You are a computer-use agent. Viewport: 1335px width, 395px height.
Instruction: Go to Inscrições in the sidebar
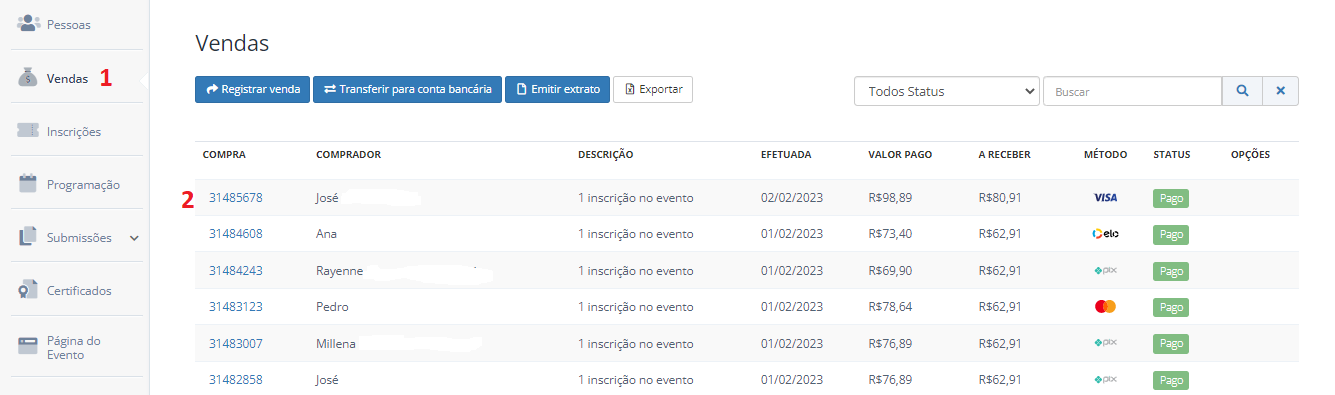tap(74, 131)
